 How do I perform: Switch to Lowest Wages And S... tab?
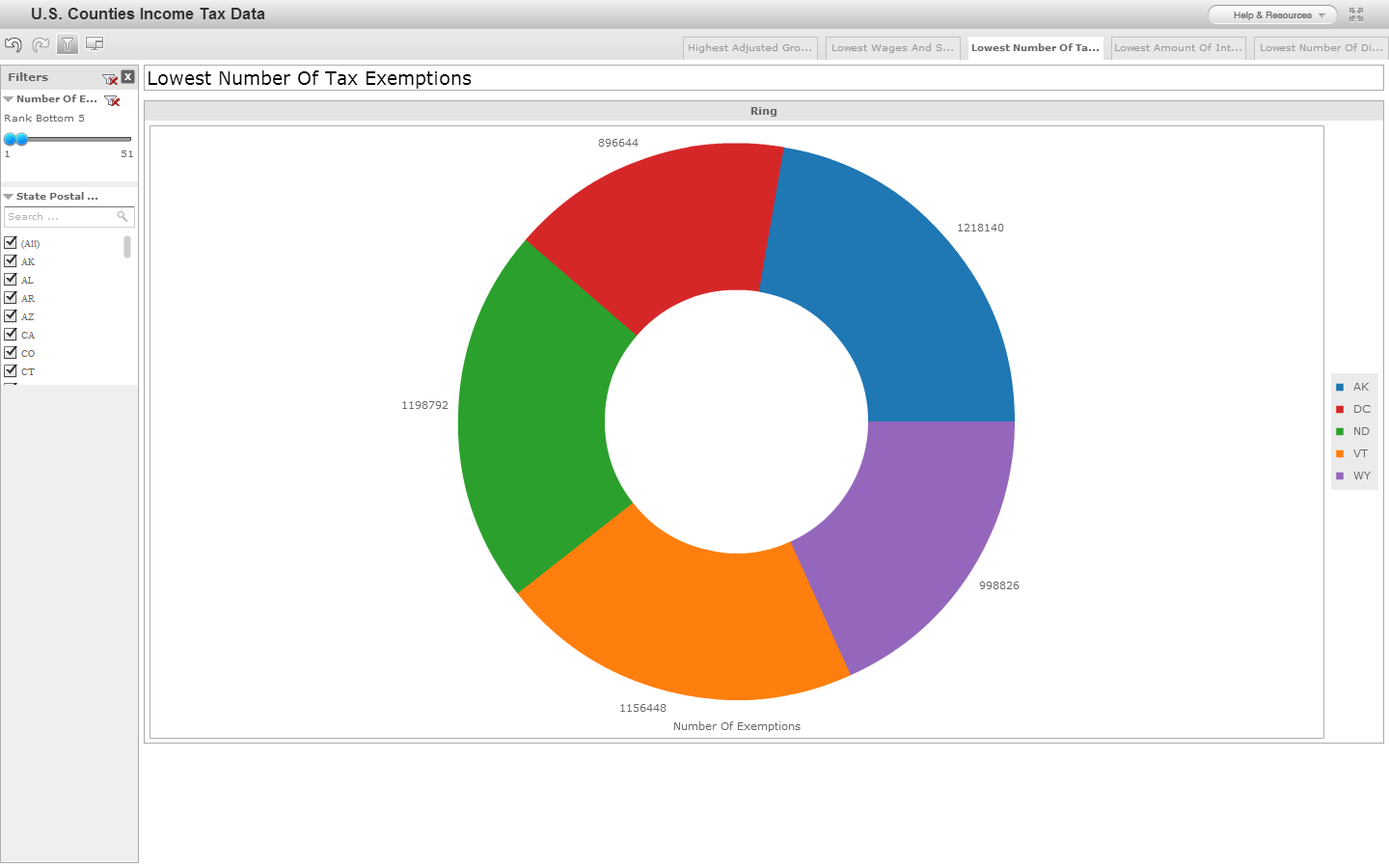(892, 48)
